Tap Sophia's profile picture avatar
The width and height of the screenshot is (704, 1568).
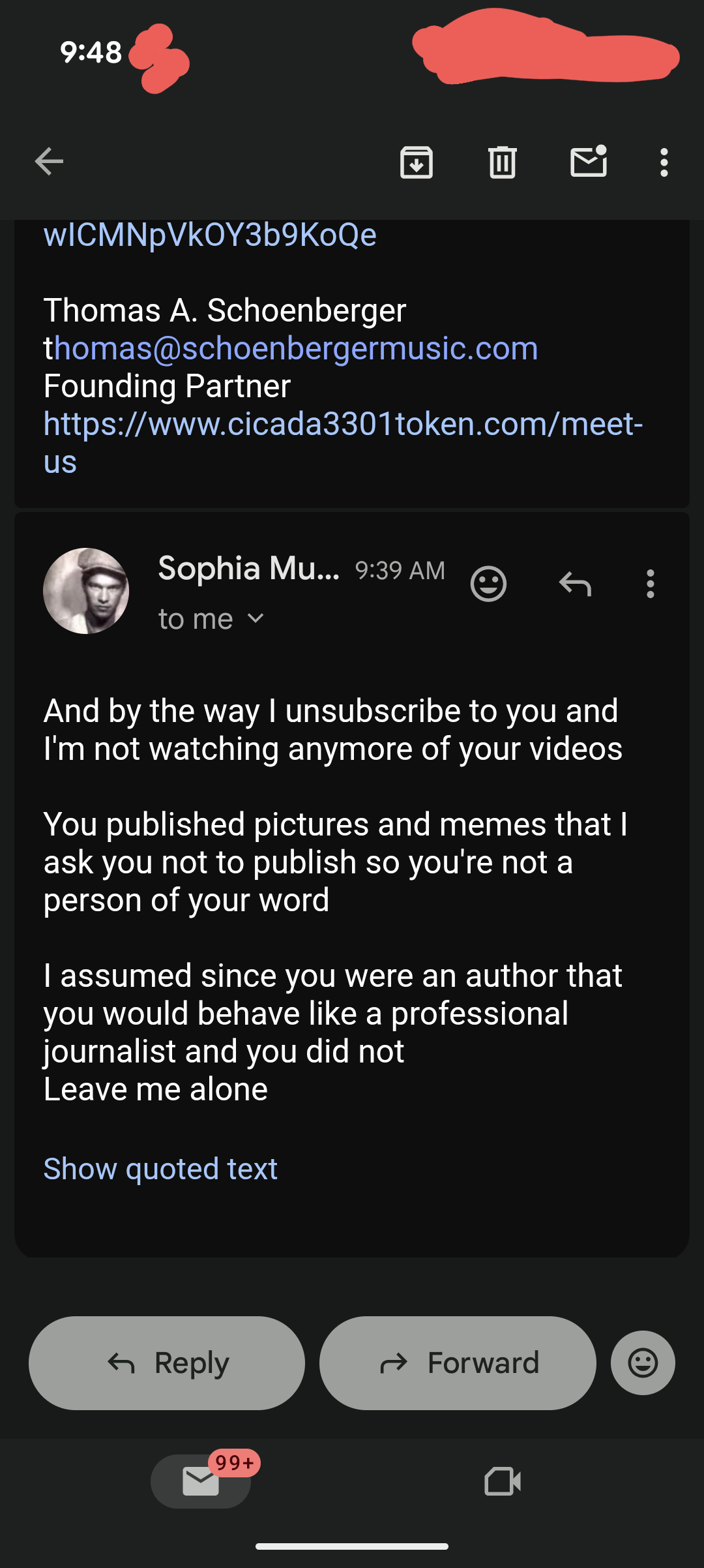pos(86,591)
